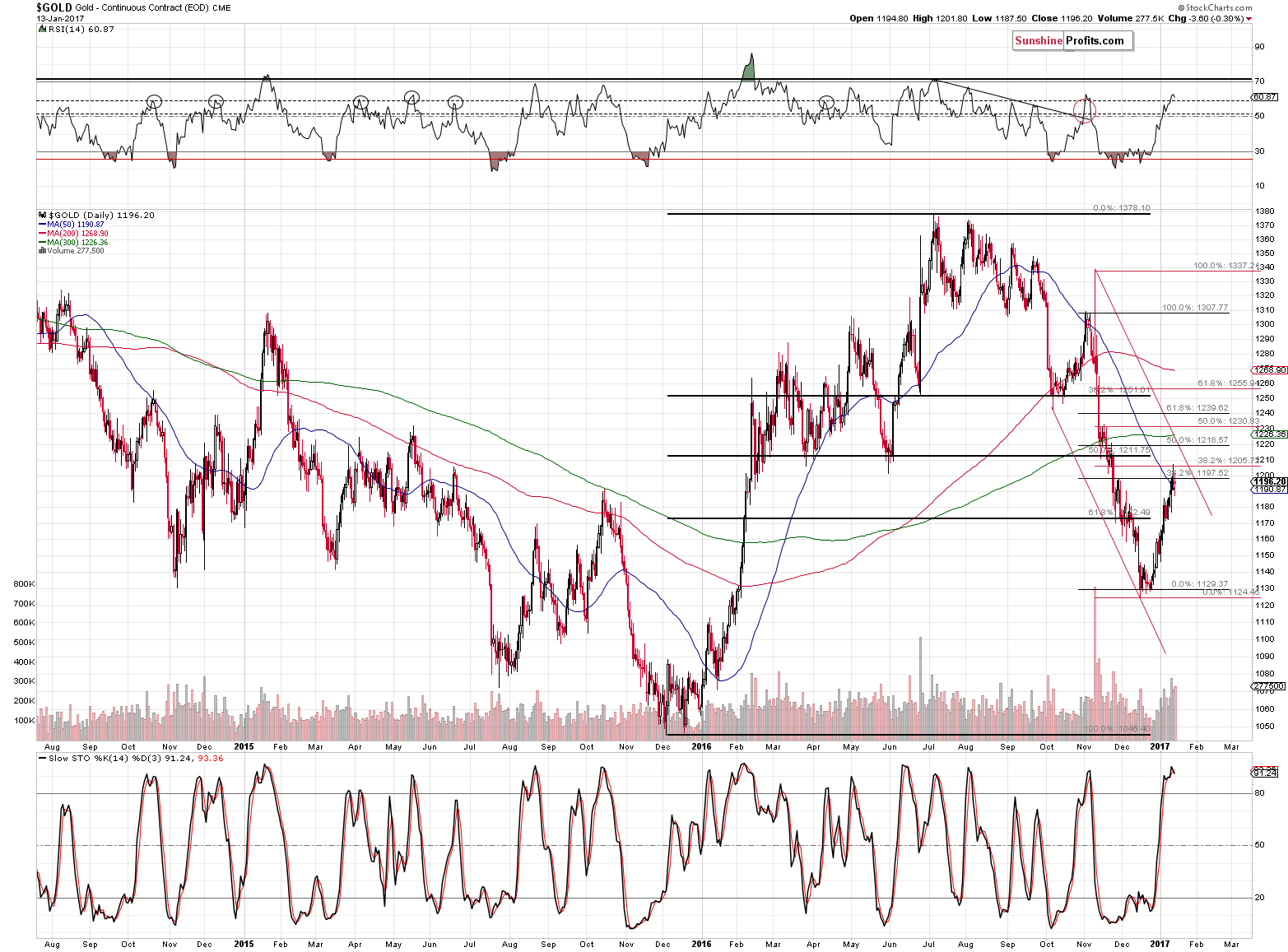
Task: Click the 800K volume scale label
Action: click(x=25, y=584)
